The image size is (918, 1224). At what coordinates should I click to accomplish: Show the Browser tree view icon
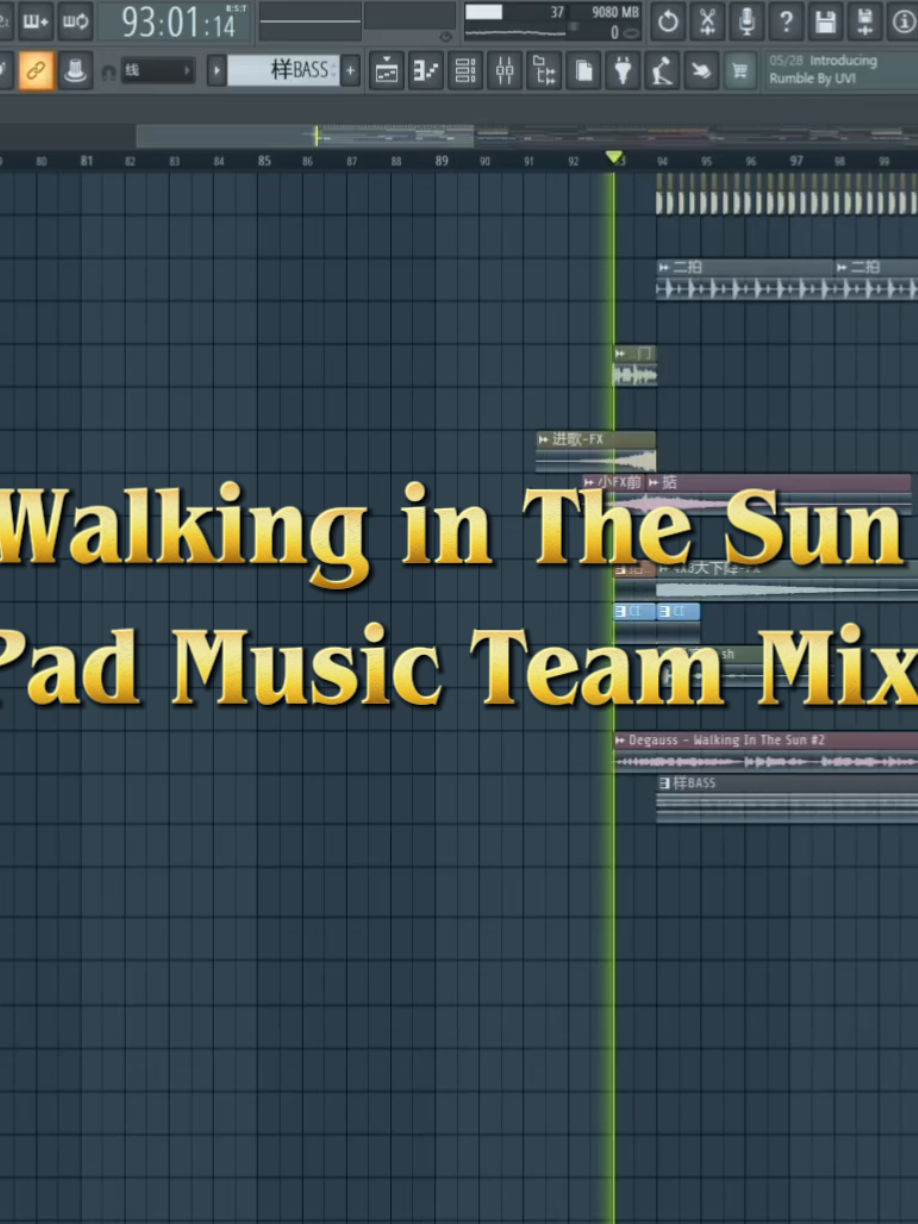tap(544, 71)
